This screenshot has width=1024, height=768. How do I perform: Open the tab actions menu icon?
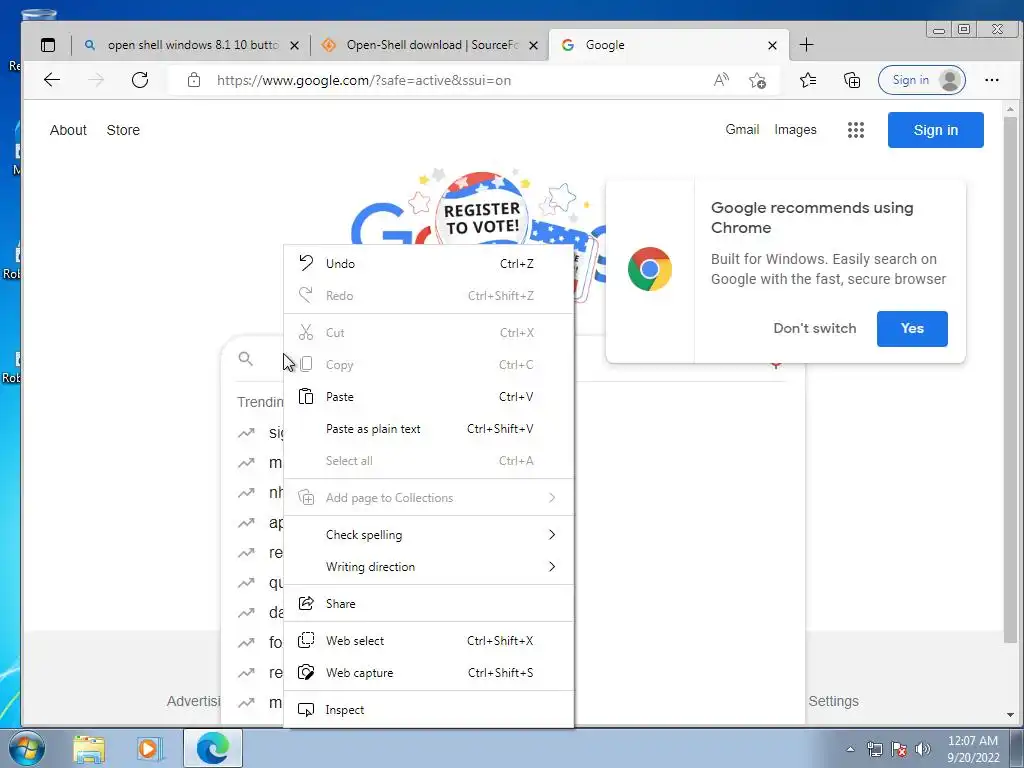48,45
